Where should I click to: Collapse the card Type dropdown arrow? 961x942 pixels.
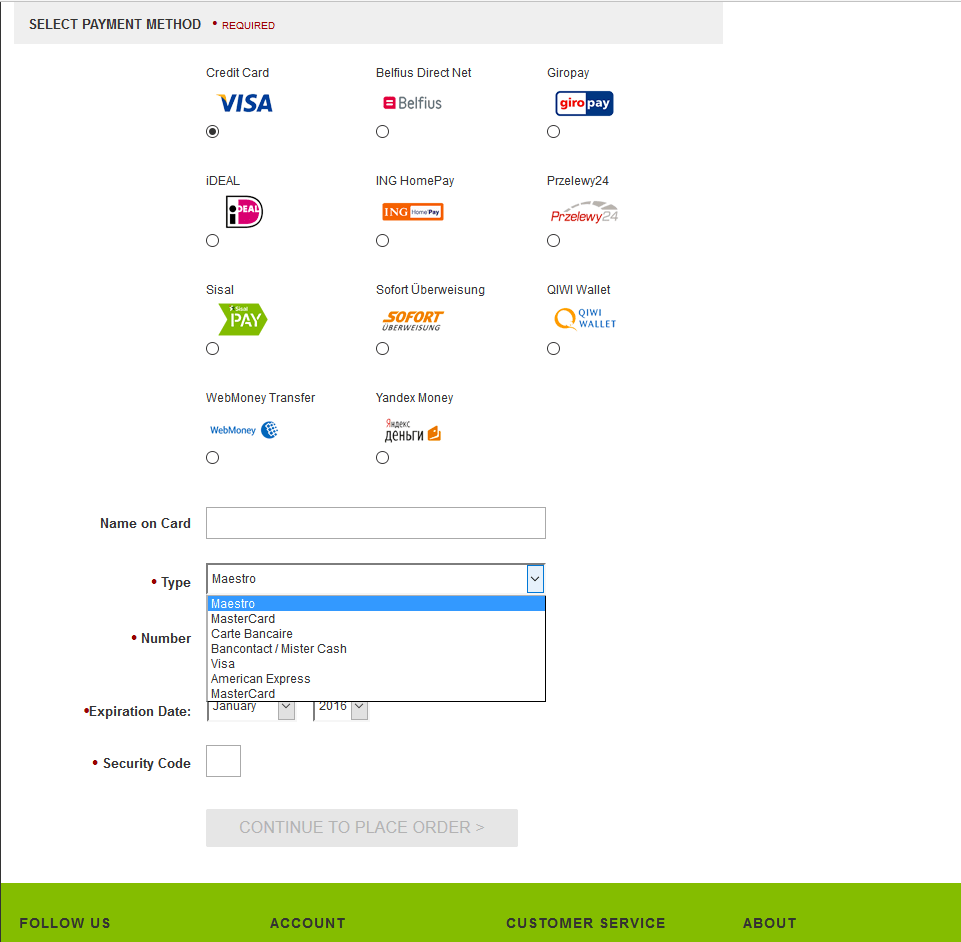[x=535, y=579]
